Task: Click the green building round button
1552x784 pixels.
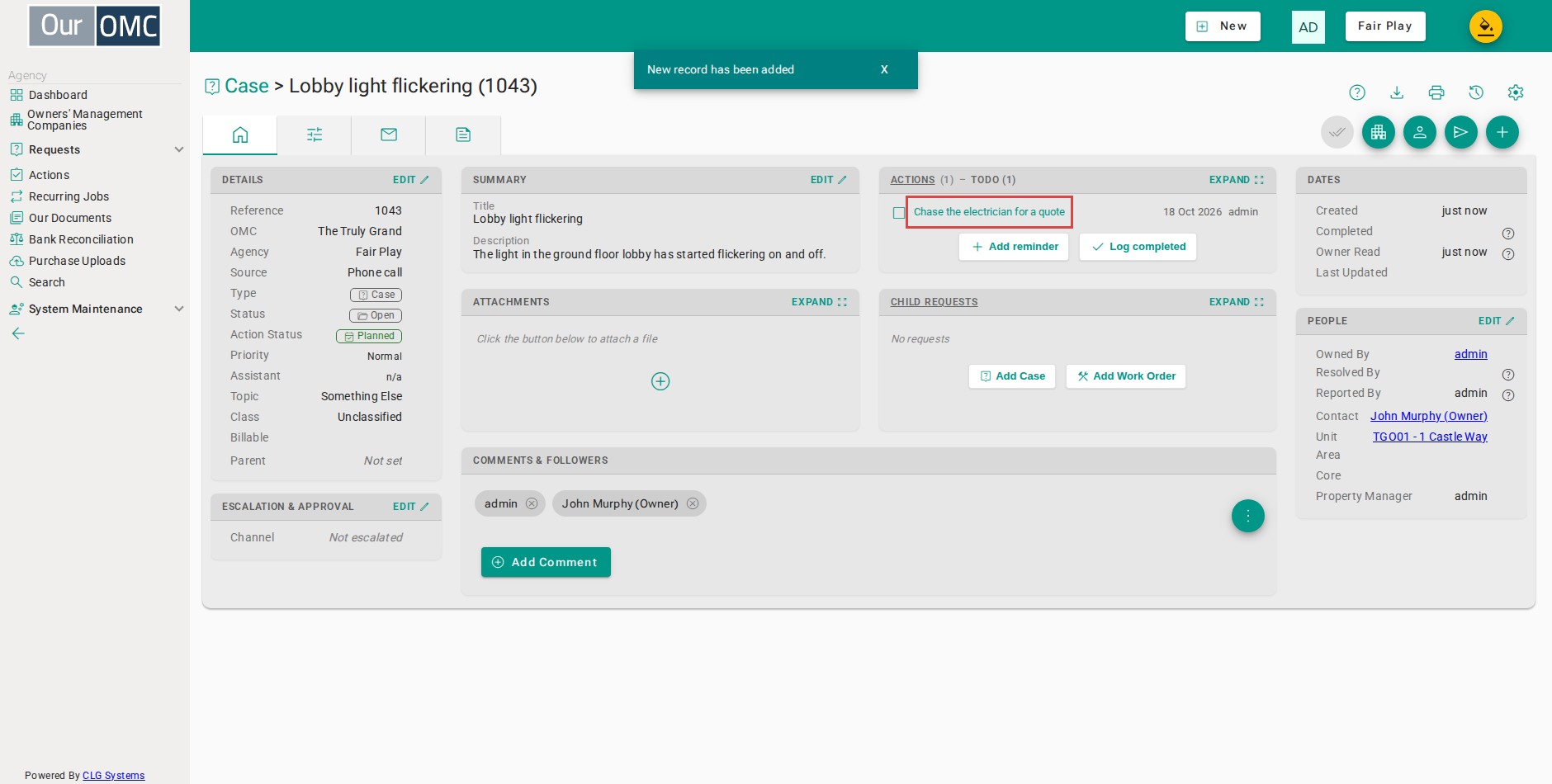Action: [x=1379, y=132]
